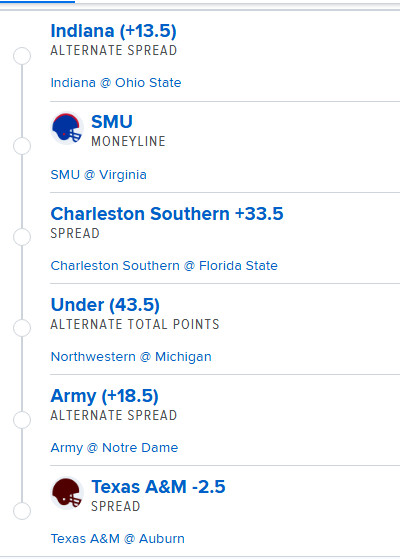This screenshot has height=559, width=400.
Task: Open the Northwestern @ Michigan game link
Action: click(x=131, y=357)
